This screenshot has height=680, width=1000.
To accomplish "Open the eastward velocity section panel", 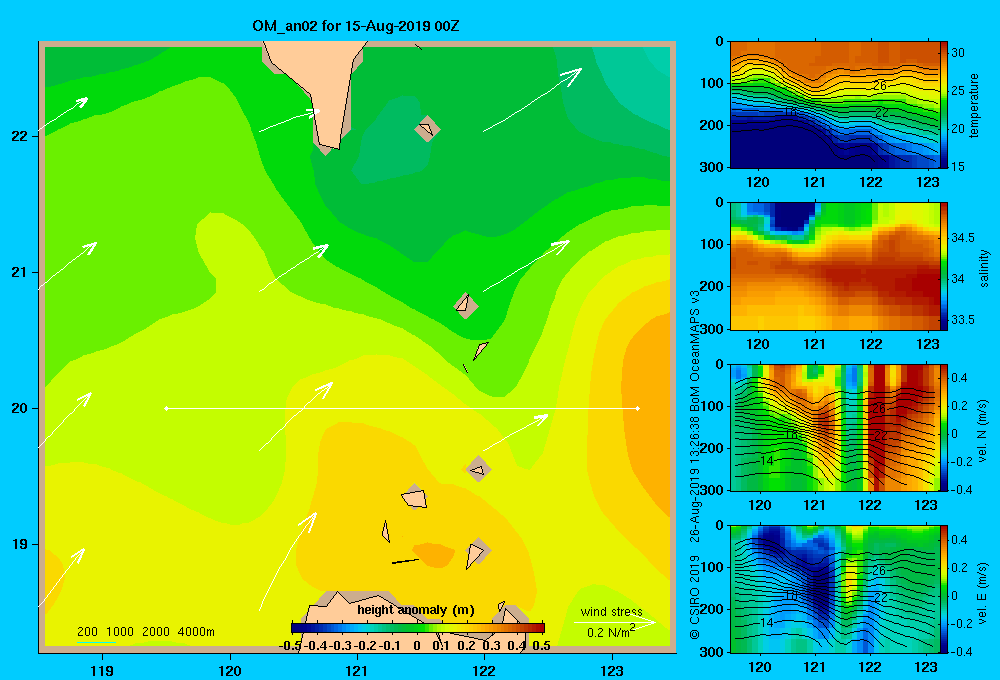I will (x=834, y=589).
